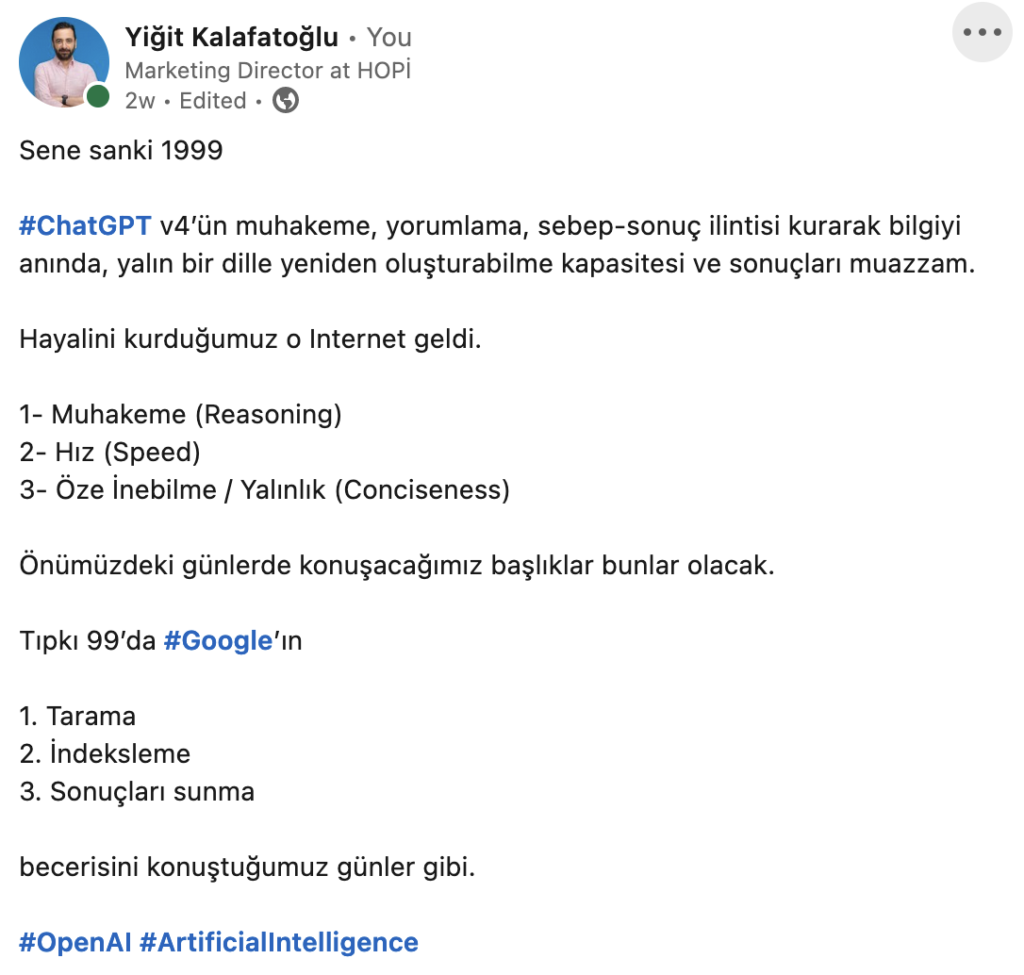The height and width of the screenshot is (975, 1024).
Task: Open the Yiğit Kalafatoğlu name link
Action: [232, 37]
